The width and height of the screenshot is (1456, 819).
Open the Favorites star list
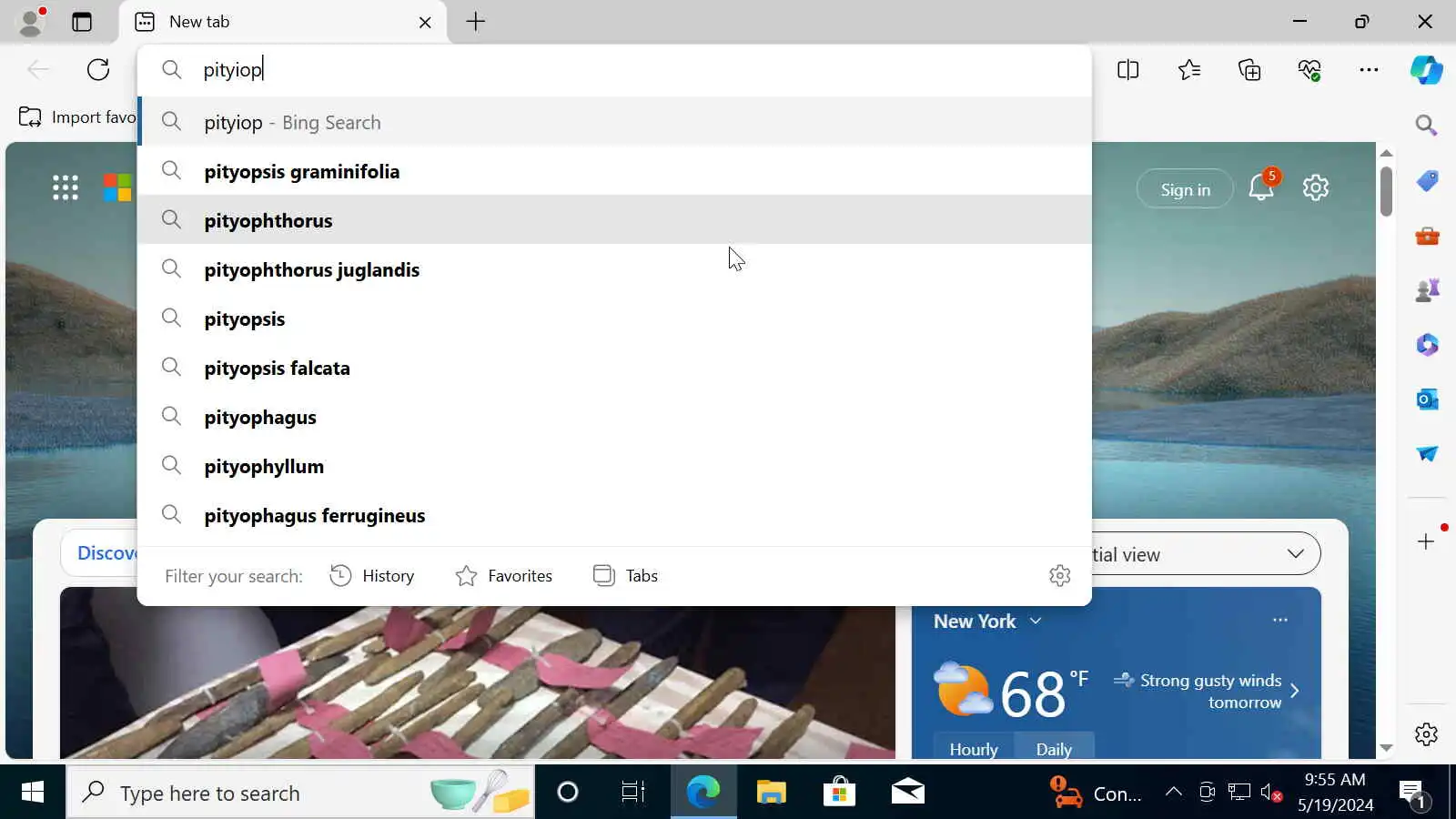coord(1189,69)
